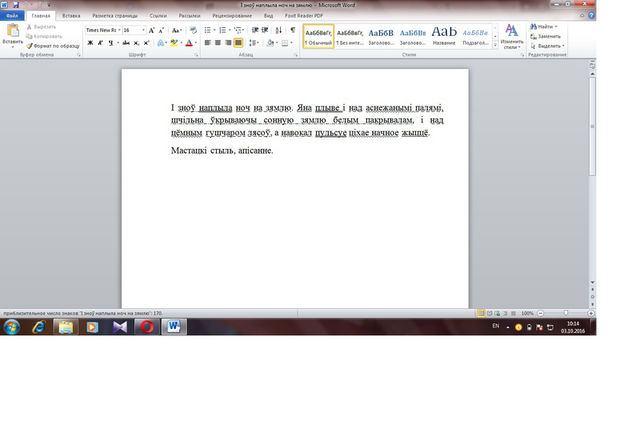The width and height of the screenshot is (640, 429).
Task: Switch to the Ссылки tab
Action: pos(158,16)
